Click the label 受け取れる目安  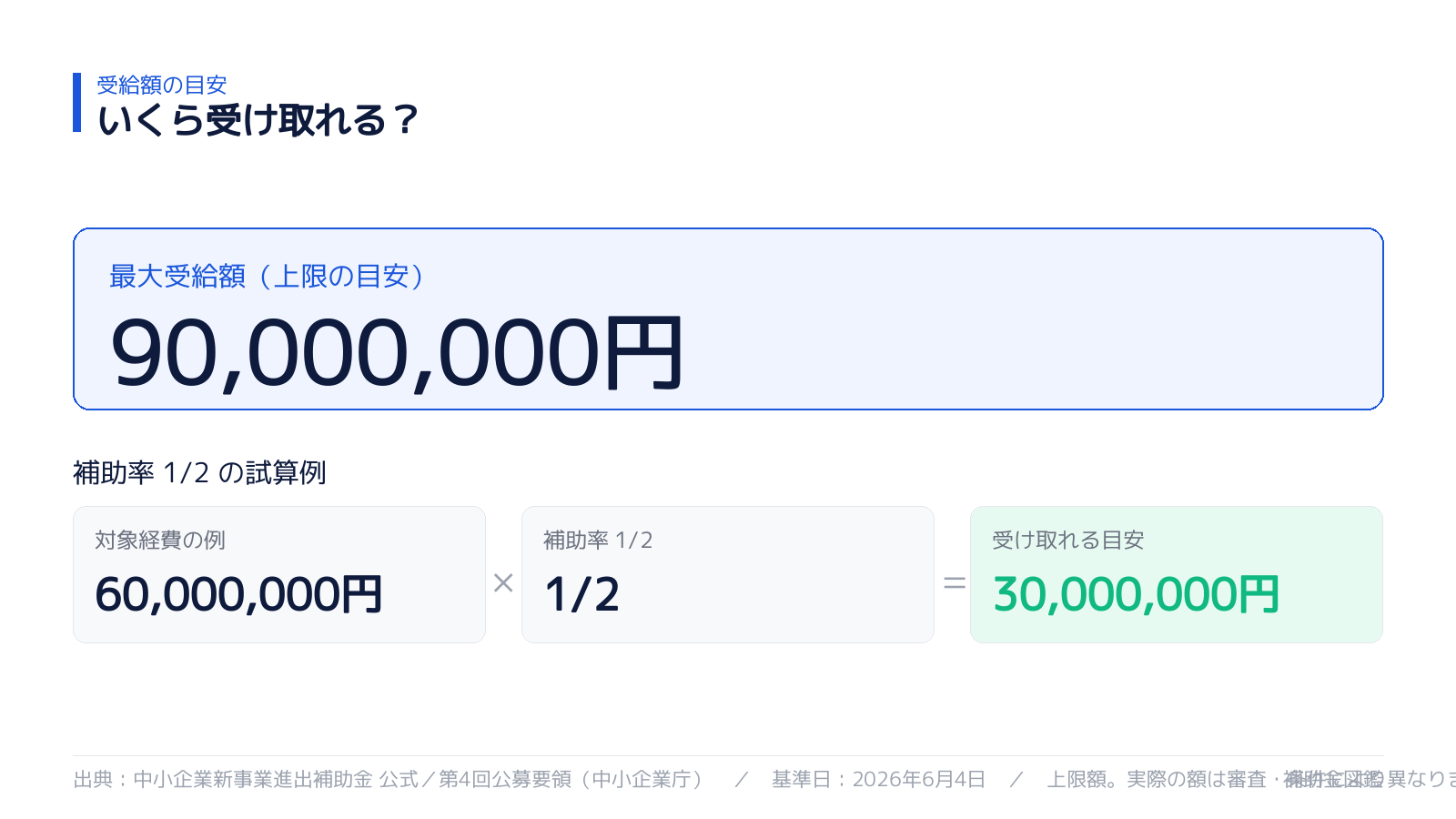[x=1068, y=540]
